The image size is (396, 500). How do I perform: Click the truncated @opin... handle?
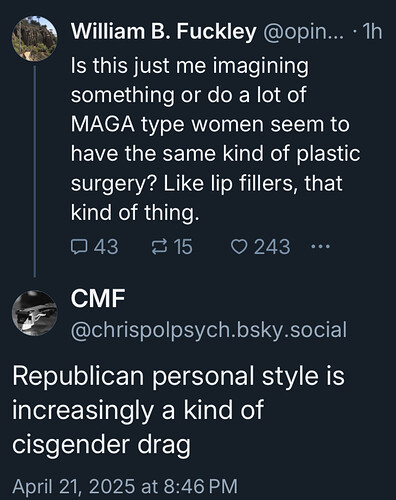click(x=303, y=32)
